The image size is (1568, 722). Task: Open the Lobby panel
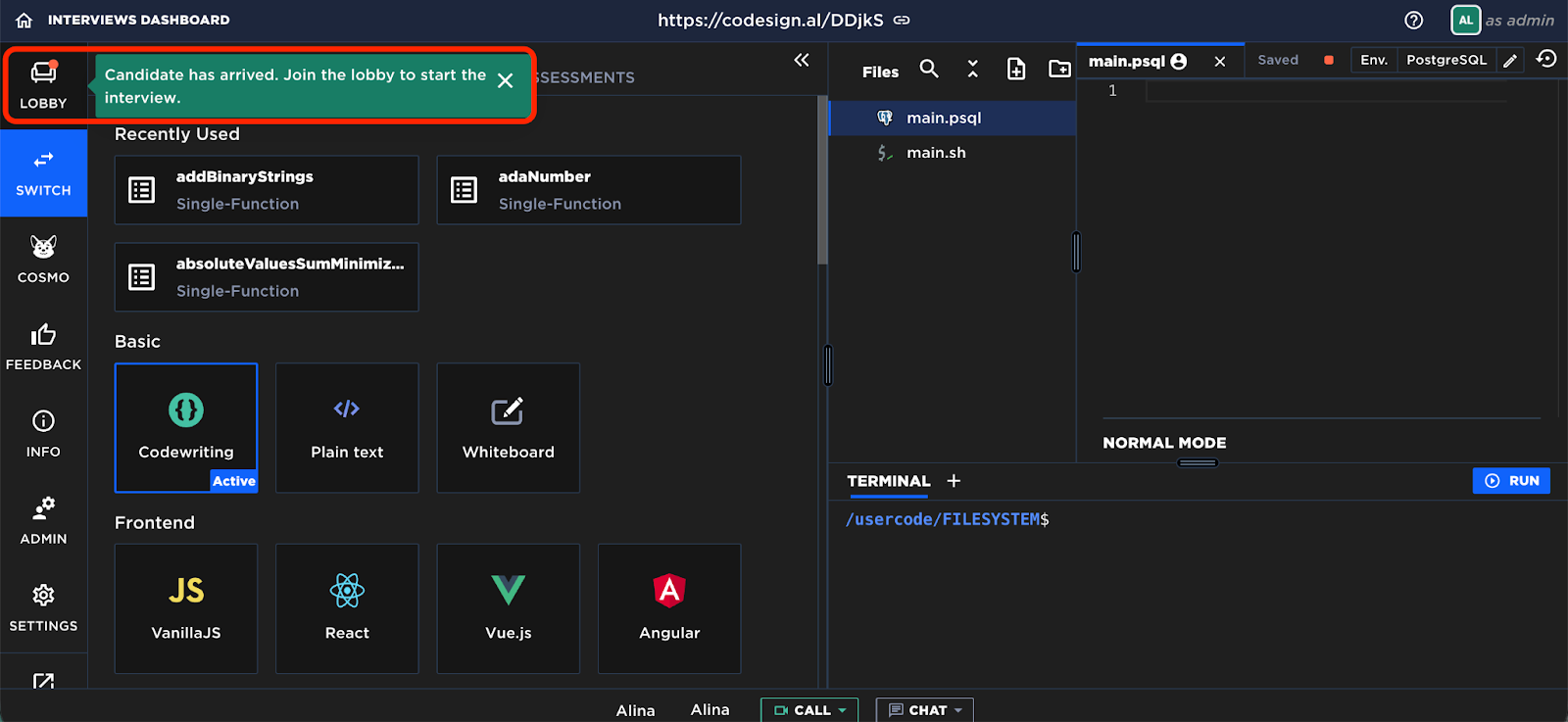43,85
